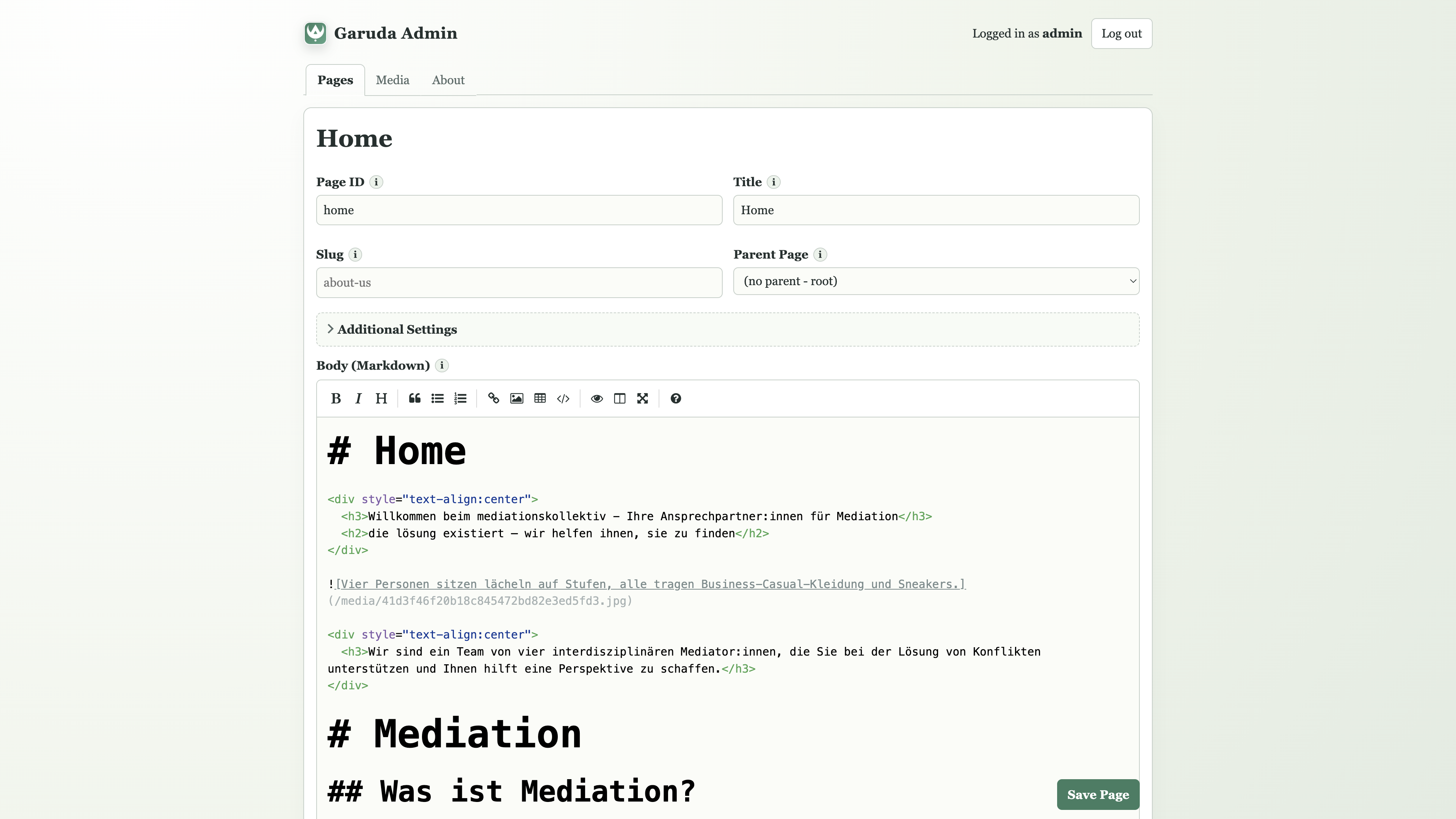Switch to the Media tab

(392, 80)
